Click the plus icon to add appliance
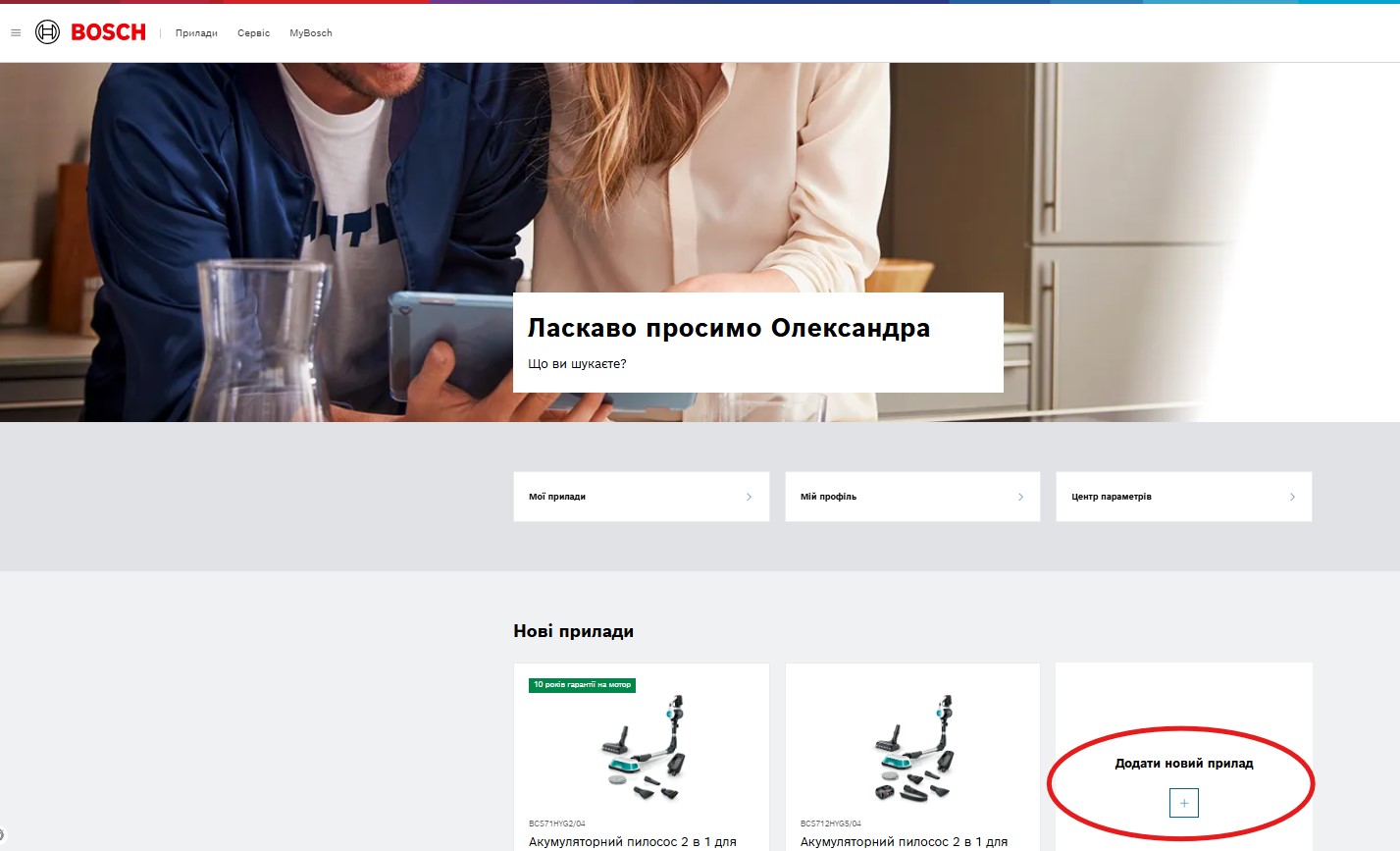This screenshot has height=851, width=1400. pyautogui.click(x=1184, y=803)
